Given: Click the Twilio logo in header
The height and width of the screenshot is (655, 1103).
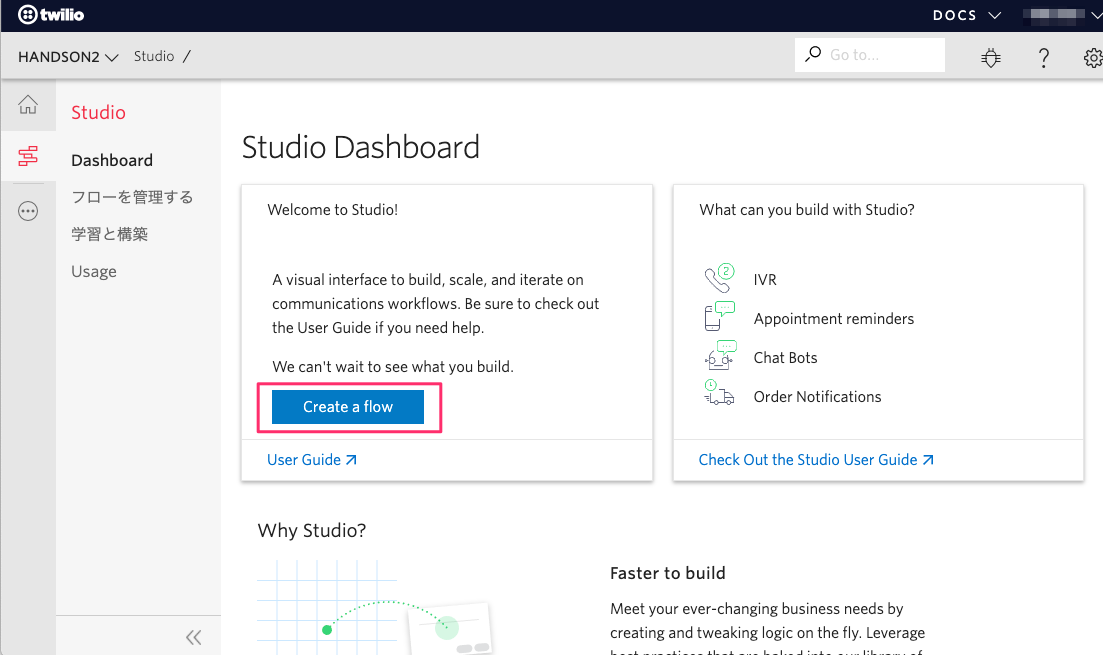Looking at the screenshot, I should click(51, 15).
